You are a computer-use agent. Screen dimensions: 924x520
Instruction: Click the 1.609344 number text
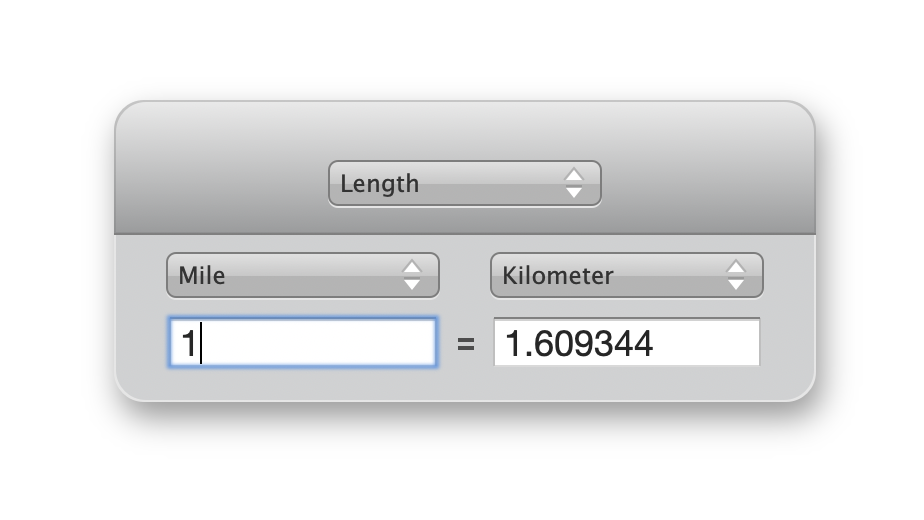tap(579, 344)
